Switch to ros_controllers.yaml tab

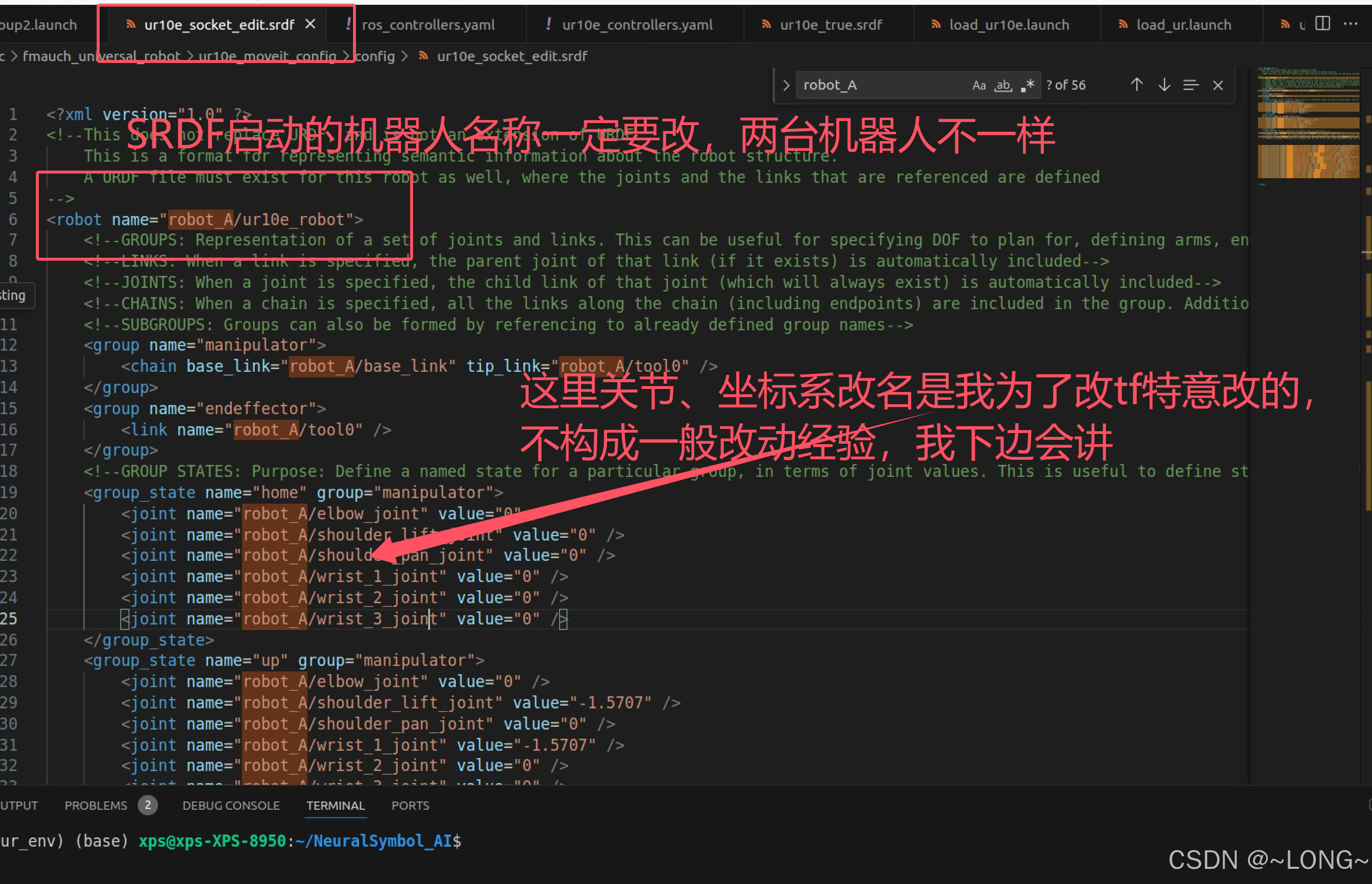(x=428, y=25)
